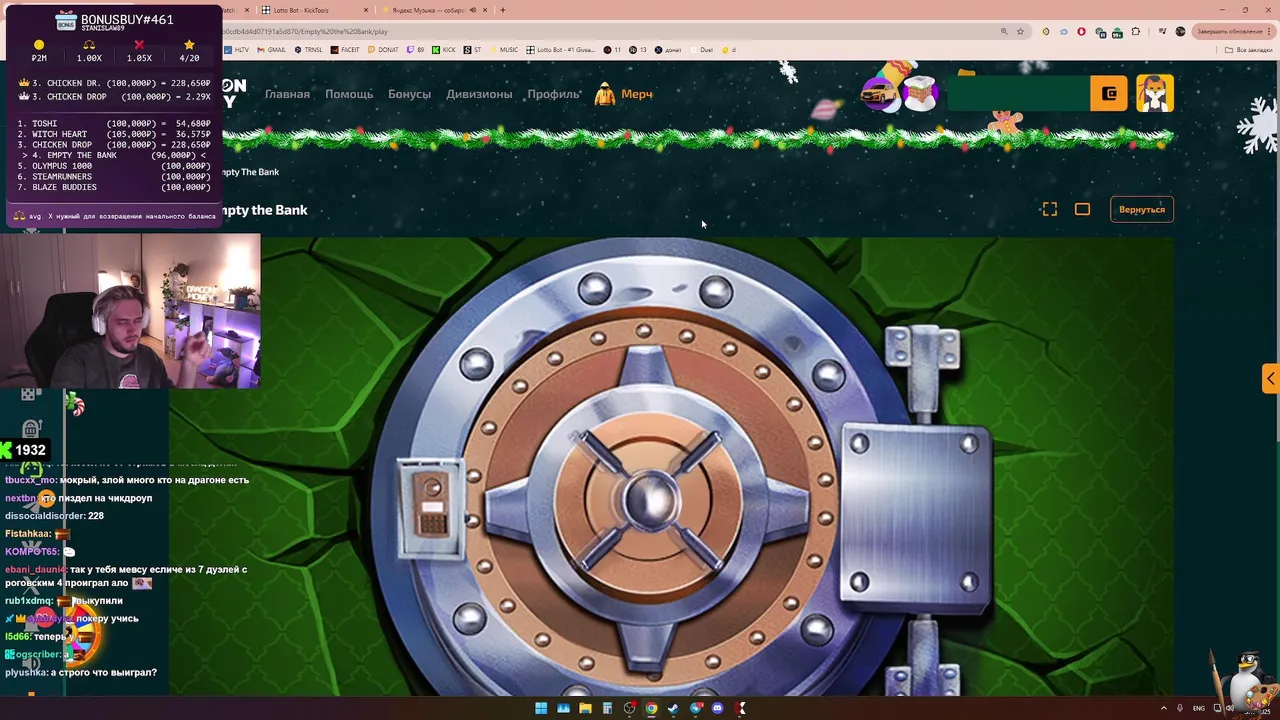This screenshot has width=1280, height=720.
Task: Open the Помощь menu item
Action: click(x=349, y=94)
